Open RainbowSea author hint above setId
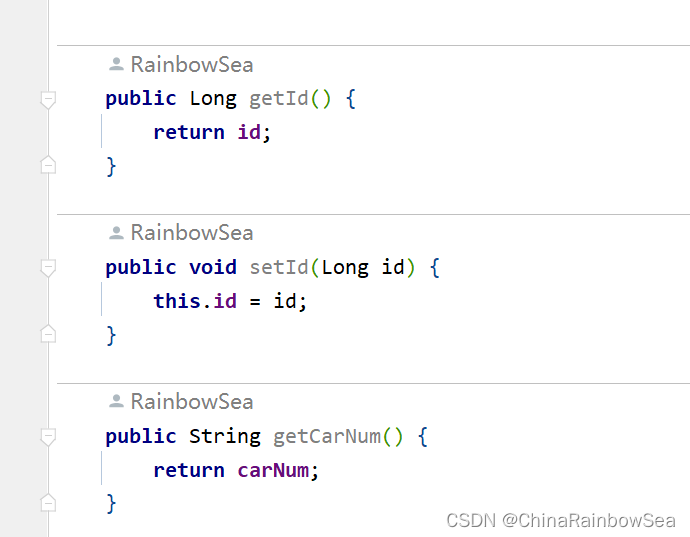The width and height of the screenshot is (690, 537). 192,233
